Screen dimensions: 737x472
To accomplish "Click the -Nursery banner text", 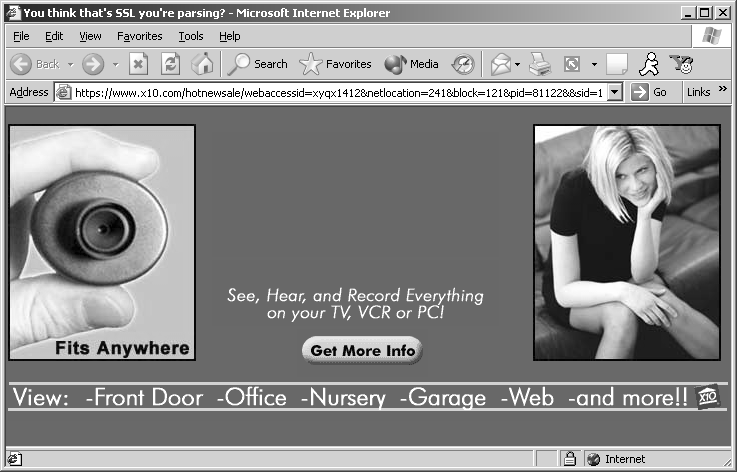I will tap(343, 398).
